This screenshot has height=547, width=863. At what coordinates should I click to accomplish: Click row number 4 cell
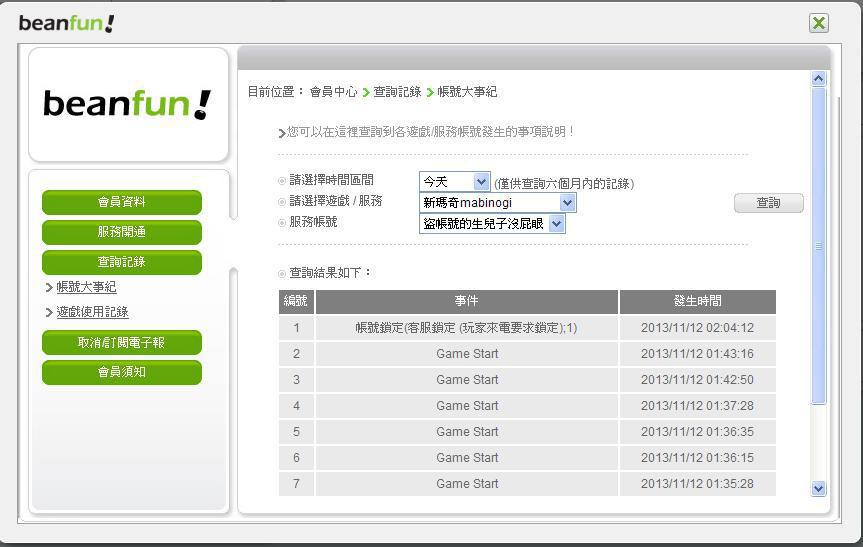(x=296, y=406)
